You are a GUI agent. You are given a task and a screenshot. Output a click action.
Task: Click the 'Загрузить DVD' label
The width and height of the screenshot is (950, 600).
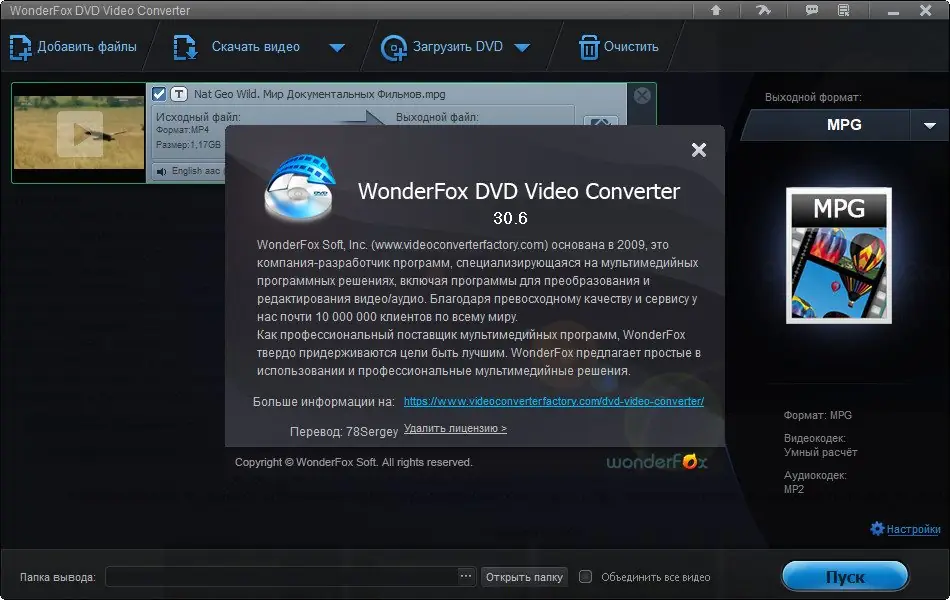457,47
